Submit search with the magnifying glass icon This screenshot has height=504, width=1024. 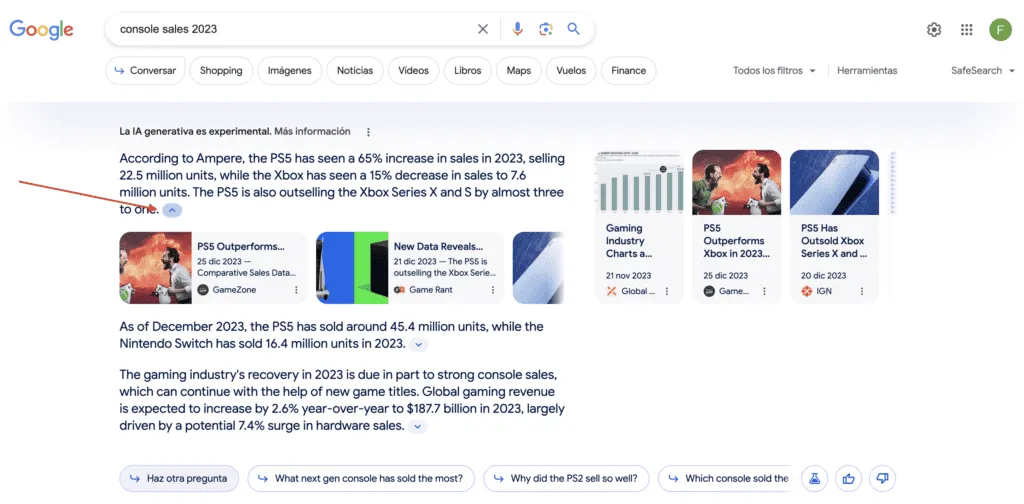point(573,29)
